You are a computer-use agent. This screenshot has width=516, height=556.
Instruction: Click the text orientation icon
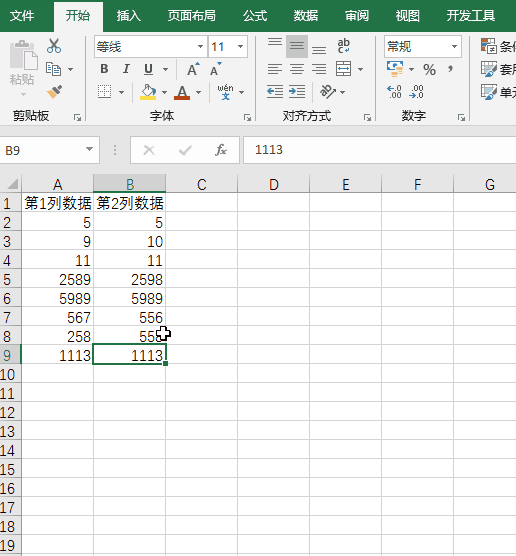tap(328, 91)
